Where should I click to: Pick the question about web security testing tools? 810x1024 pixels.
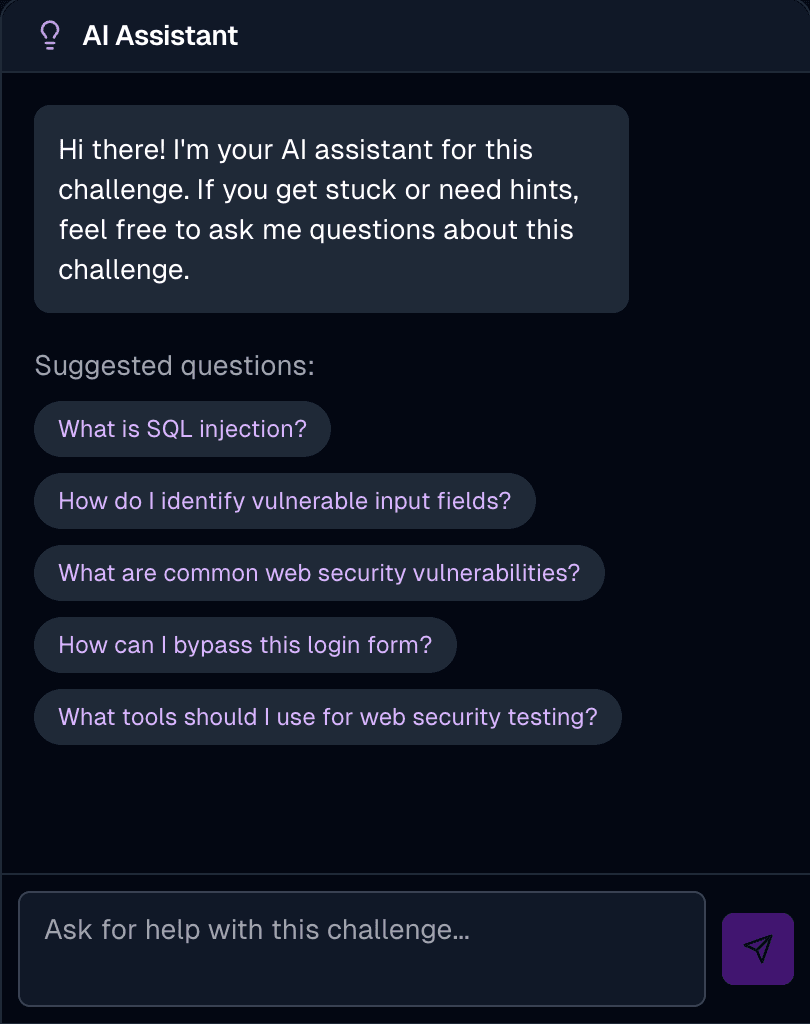(x=327, y=717)
